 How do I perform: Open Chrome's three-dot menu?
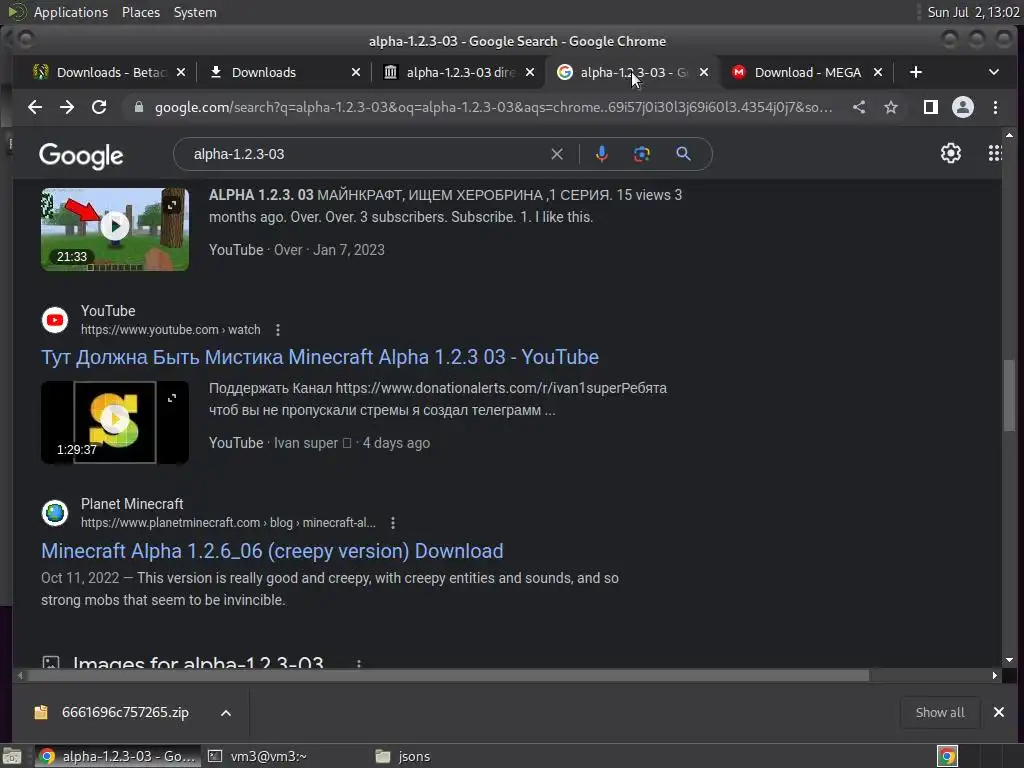[995, 107]
